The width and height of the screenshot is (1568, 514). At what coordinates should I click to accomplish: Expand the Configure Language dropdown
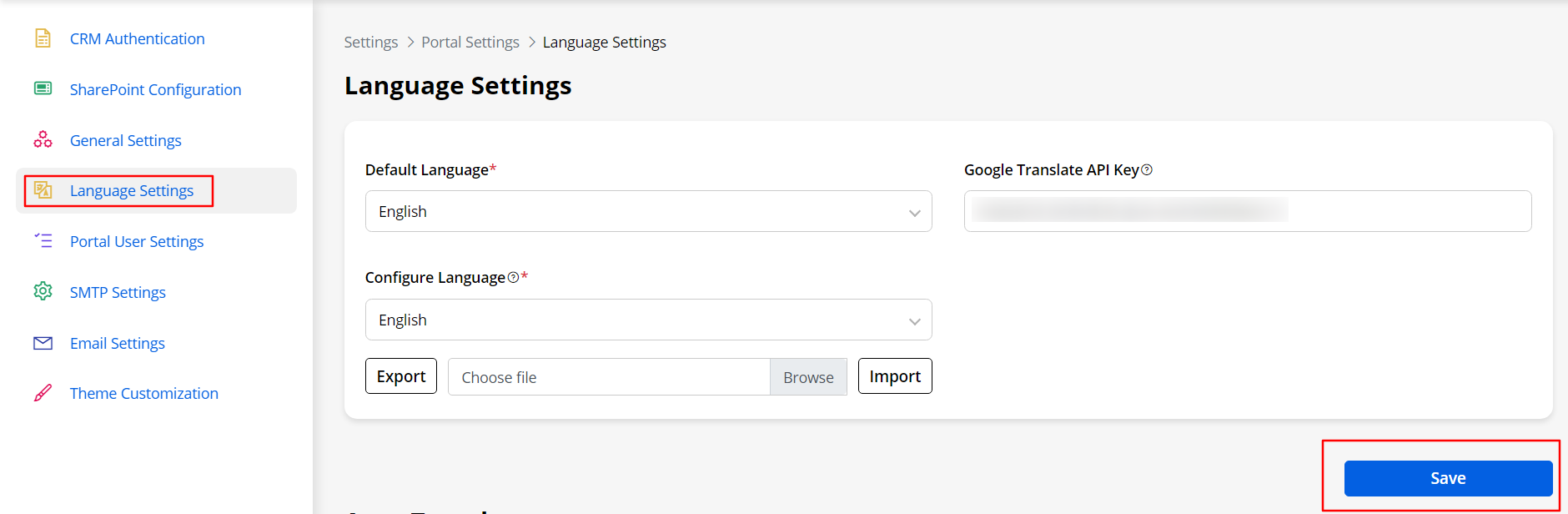[648, 320]
